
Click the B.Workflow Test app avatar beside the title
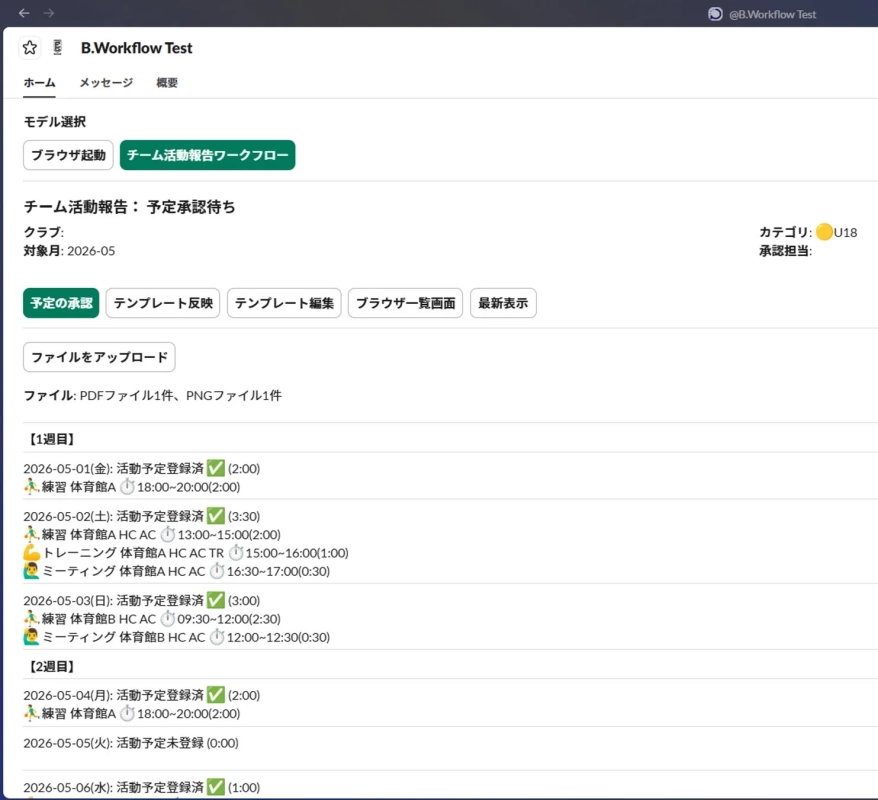pos(56,47)
